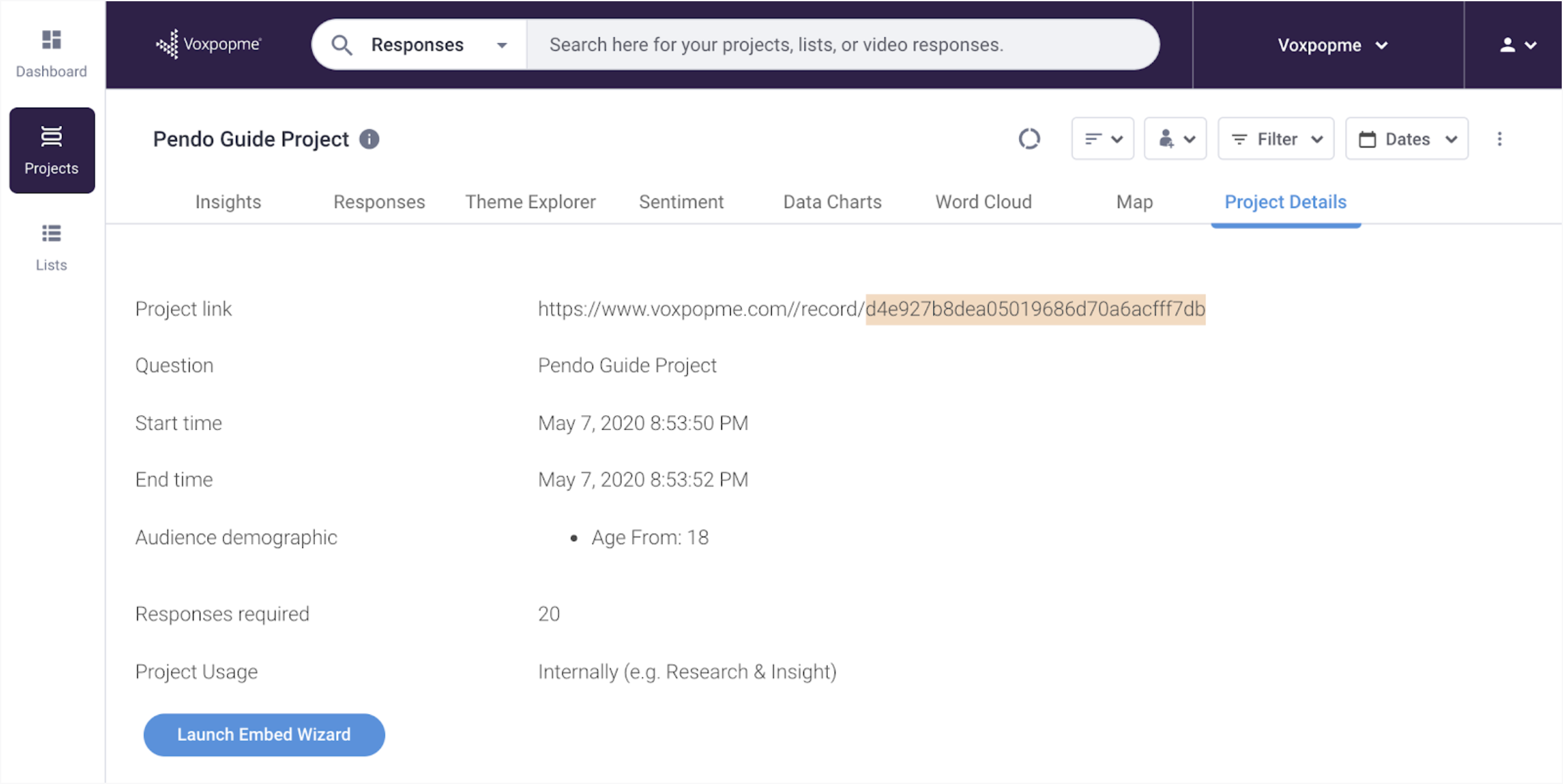Open the Filter dropdown
The height and width of the screenshot is (784, 1563).
[1276, 138]
